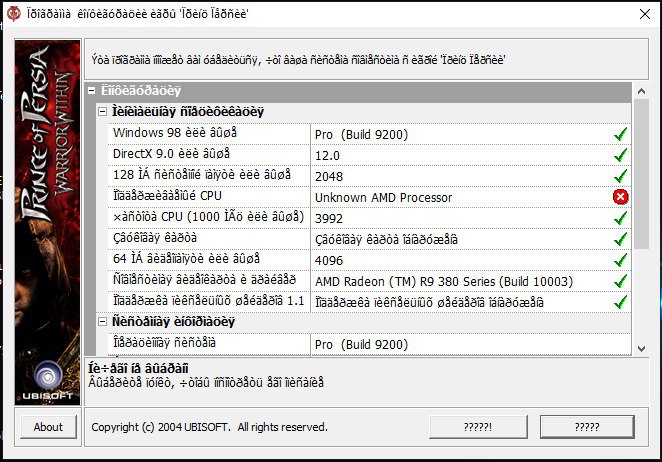Collapse the top-level gray section header

(91, 90)
